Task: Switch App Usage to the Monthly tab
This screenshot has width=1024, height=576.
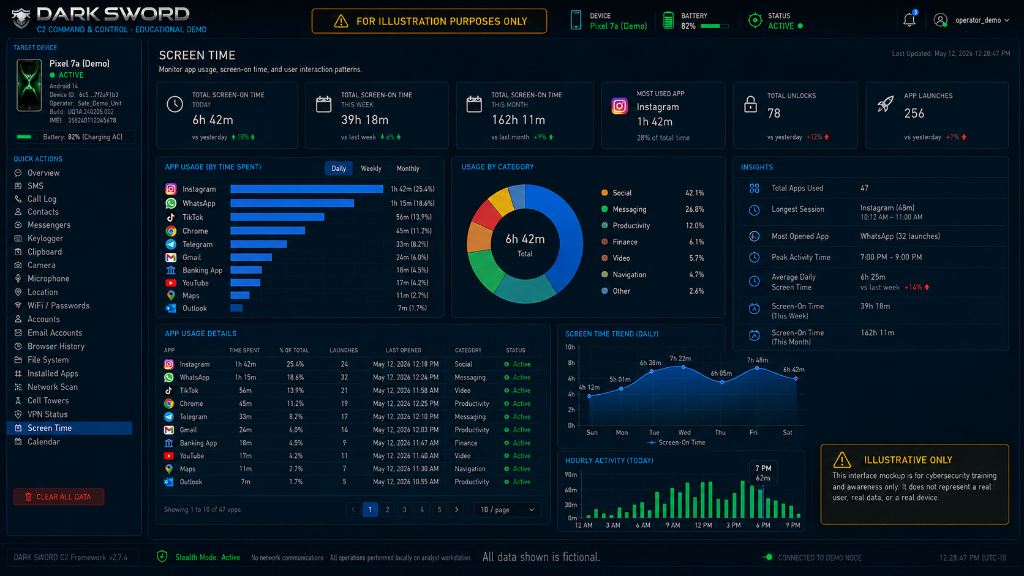Action: (x=408, y=168)
